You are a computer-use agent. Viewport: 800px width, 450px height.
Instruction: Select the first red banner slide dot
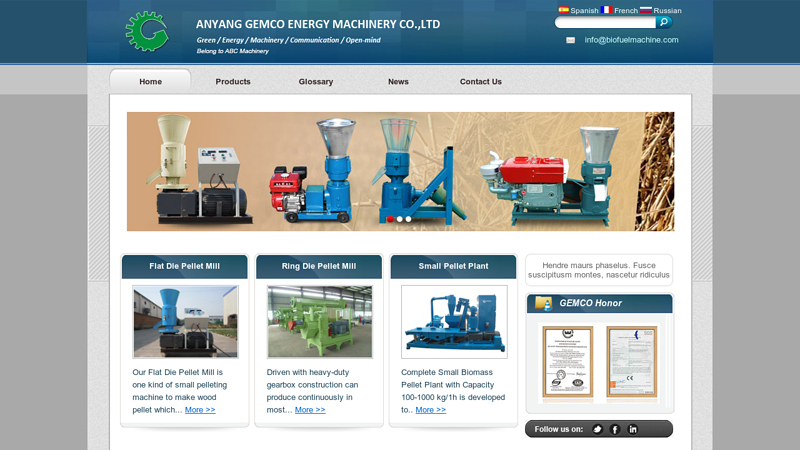click(390, 219)
